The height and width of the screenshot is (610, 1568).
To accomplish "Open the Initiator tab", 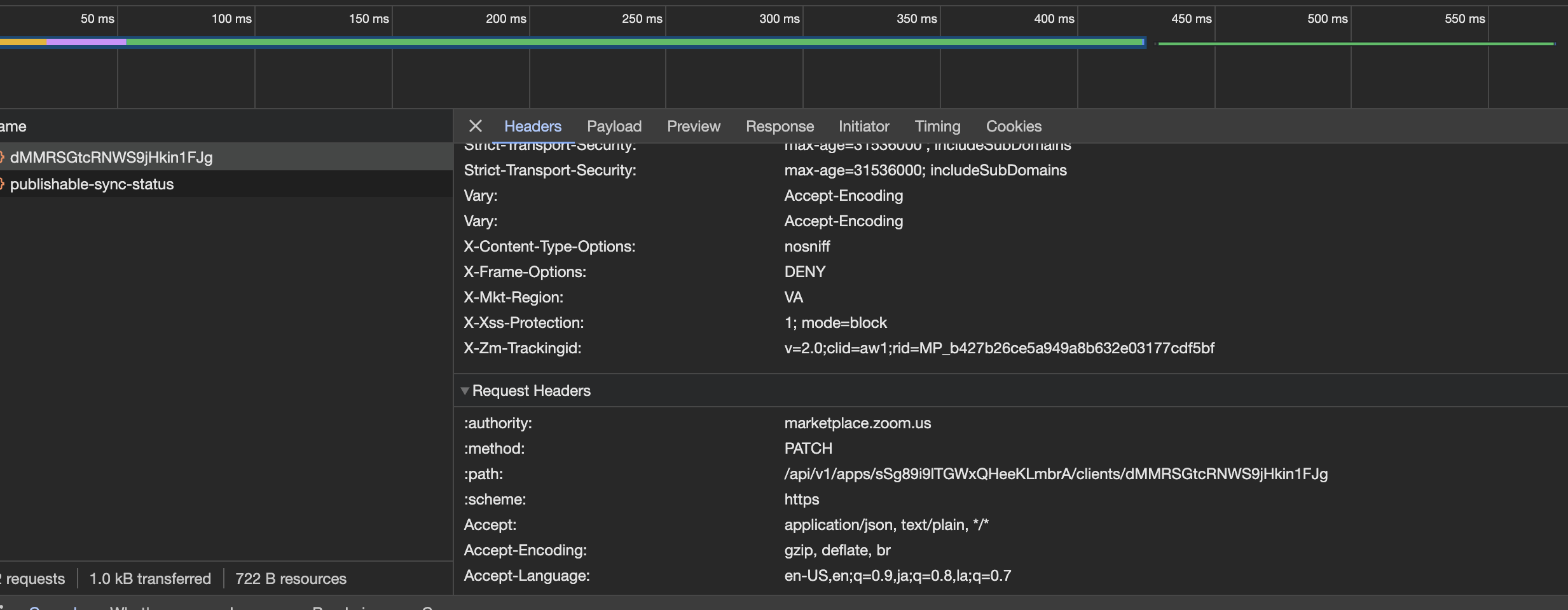I will (x=863, y=126).
